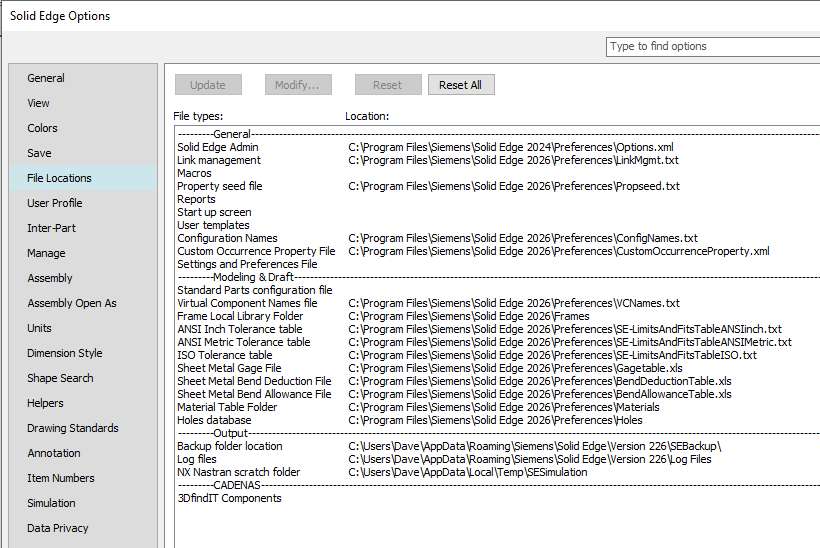Viewport: 820px width, 548px height.
Task: Click the SESimulation Temp folder path
Action: 468,473
